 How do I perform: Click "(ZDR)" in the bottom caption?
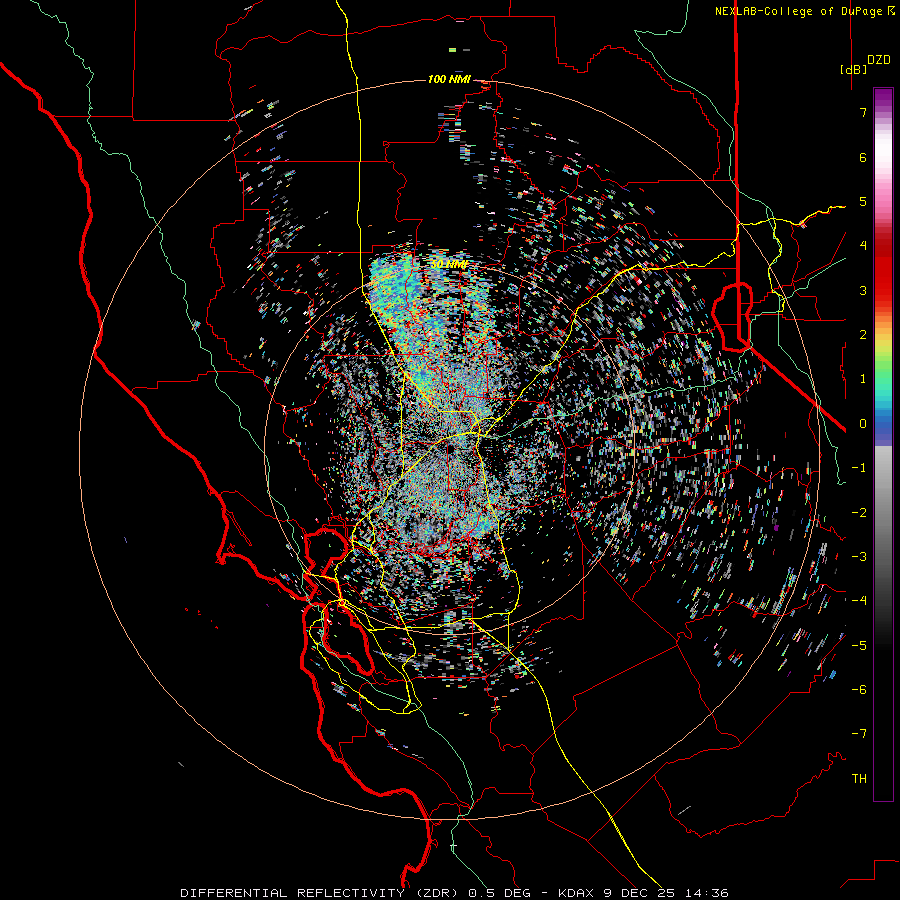[435, 893]
